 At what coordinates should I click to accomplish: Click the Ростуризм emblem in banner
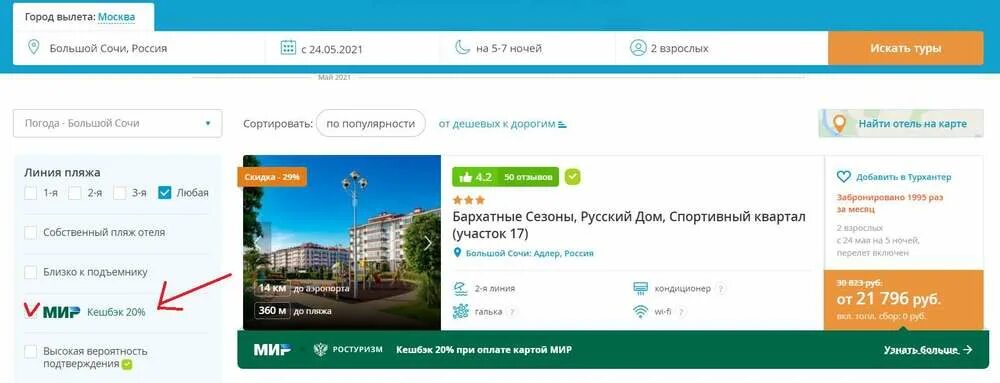[x=320, y=349]
